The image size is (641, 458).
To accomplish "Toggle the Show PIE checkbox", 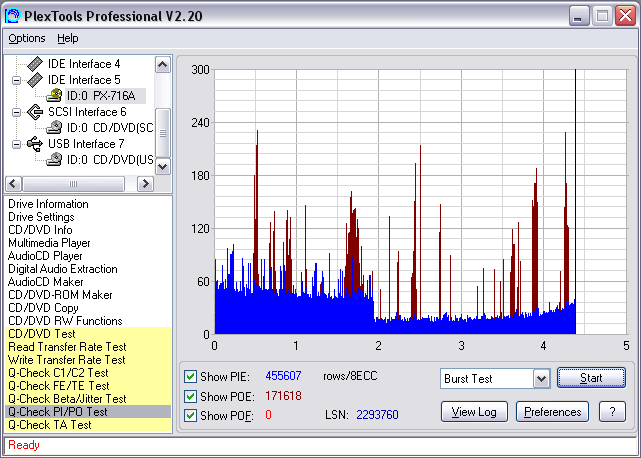I will [x=190, y=376].
